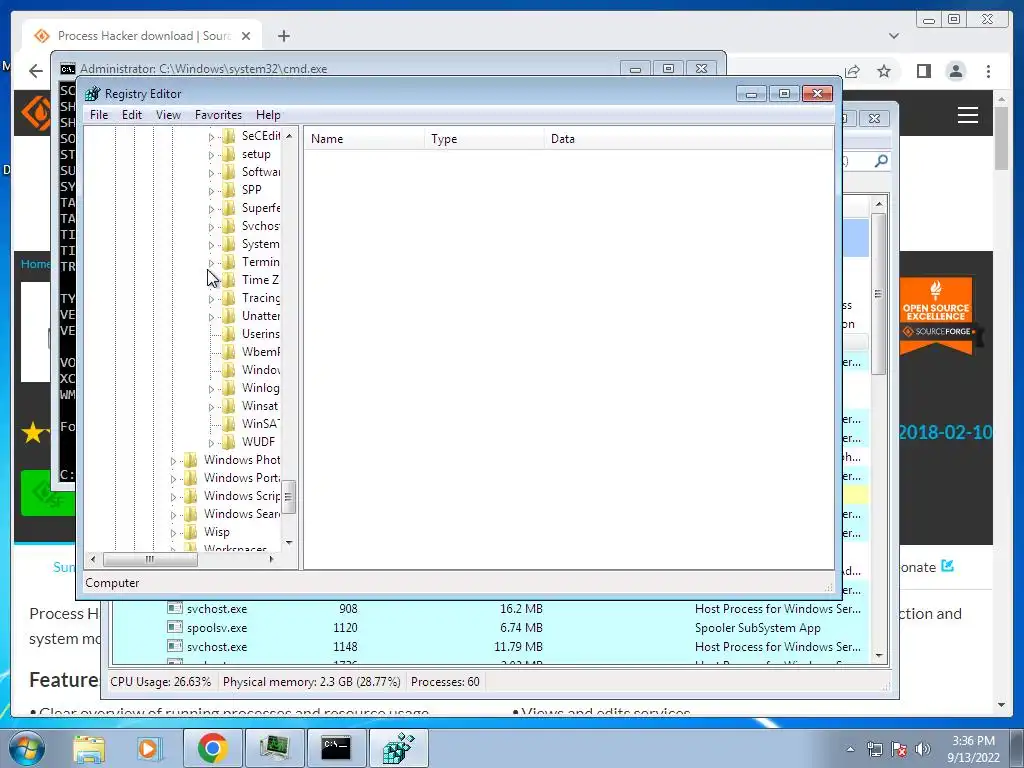Select the Windows Search folder icon
This screenshot has width=1024, height=768.
[x=191, y=514]
